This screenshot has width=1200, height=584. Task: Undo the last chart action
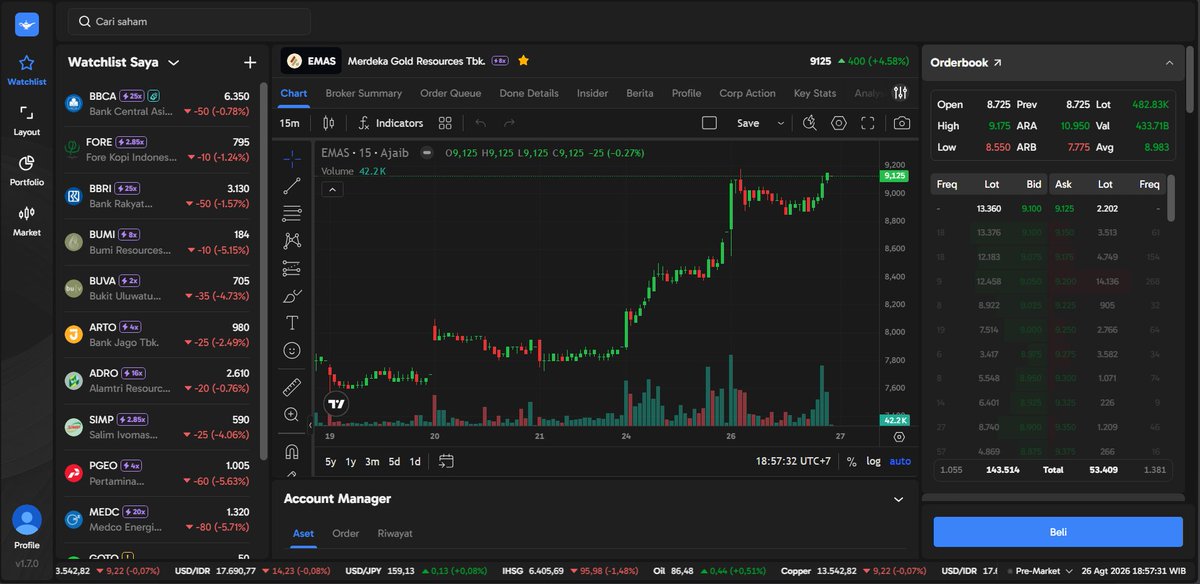[x=480, y=123]
